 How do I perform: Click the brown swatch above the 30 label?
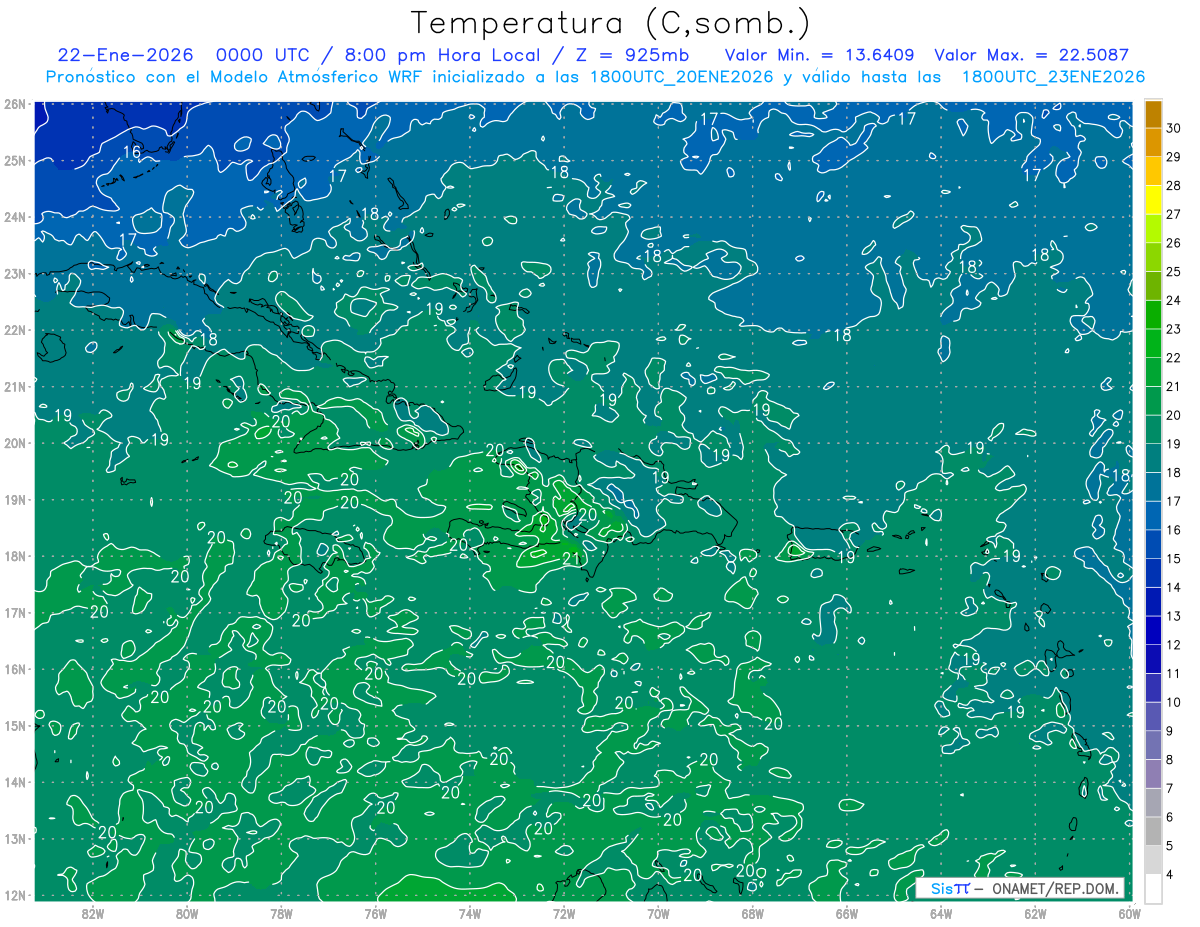[1153, 113]
